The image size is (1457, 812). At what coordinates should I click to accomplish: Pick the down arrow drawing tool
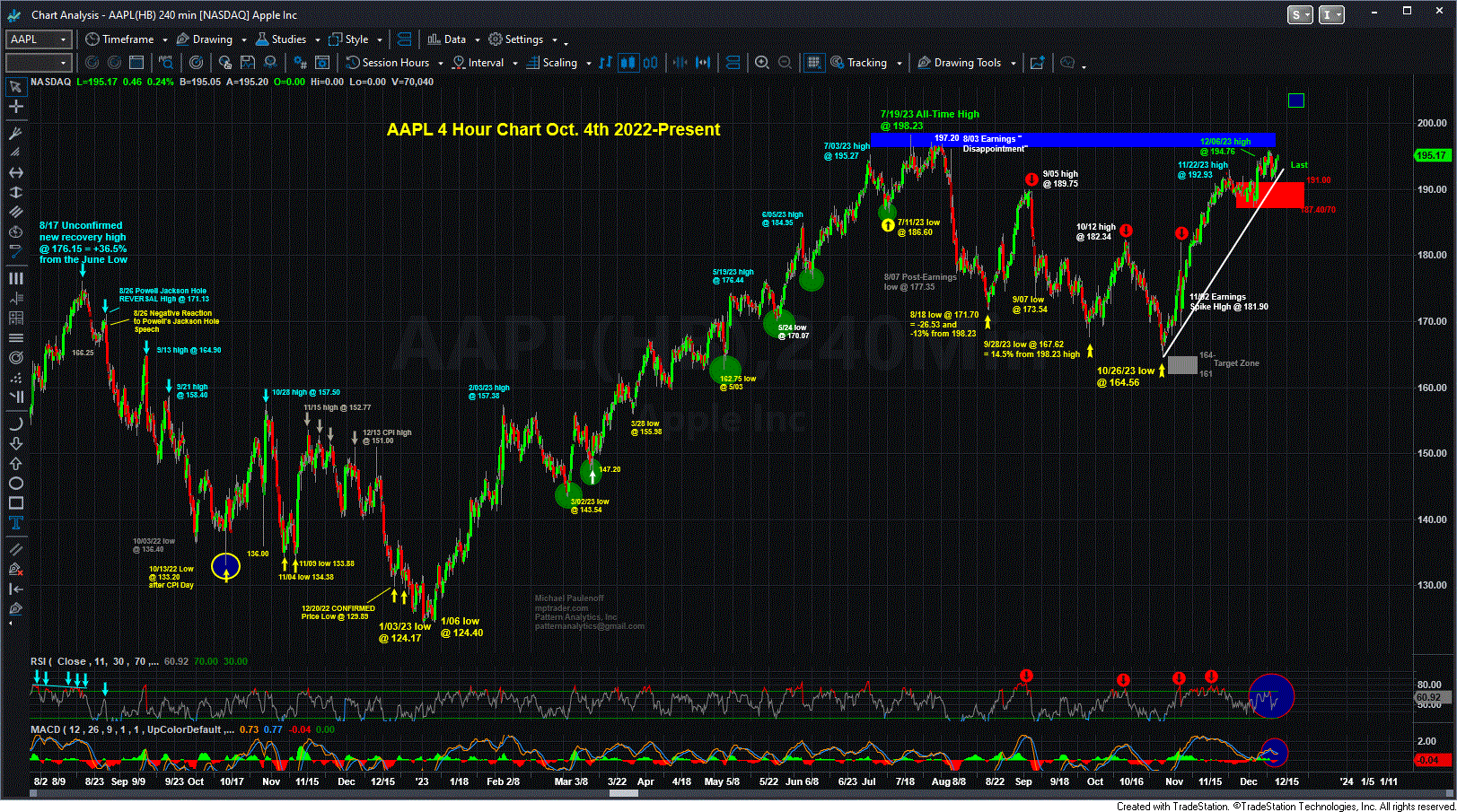15,443
